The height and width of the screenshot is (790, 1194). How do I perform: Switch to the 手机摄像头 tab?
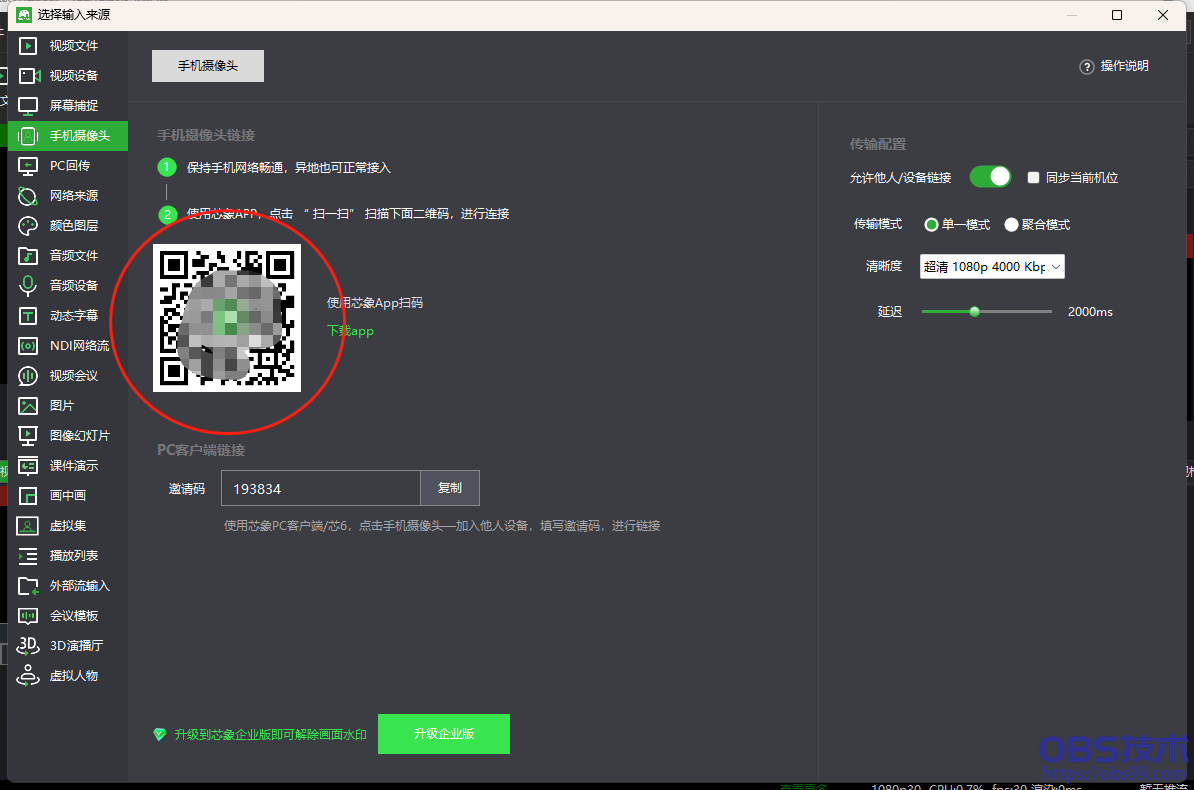[x=208, y=66]
